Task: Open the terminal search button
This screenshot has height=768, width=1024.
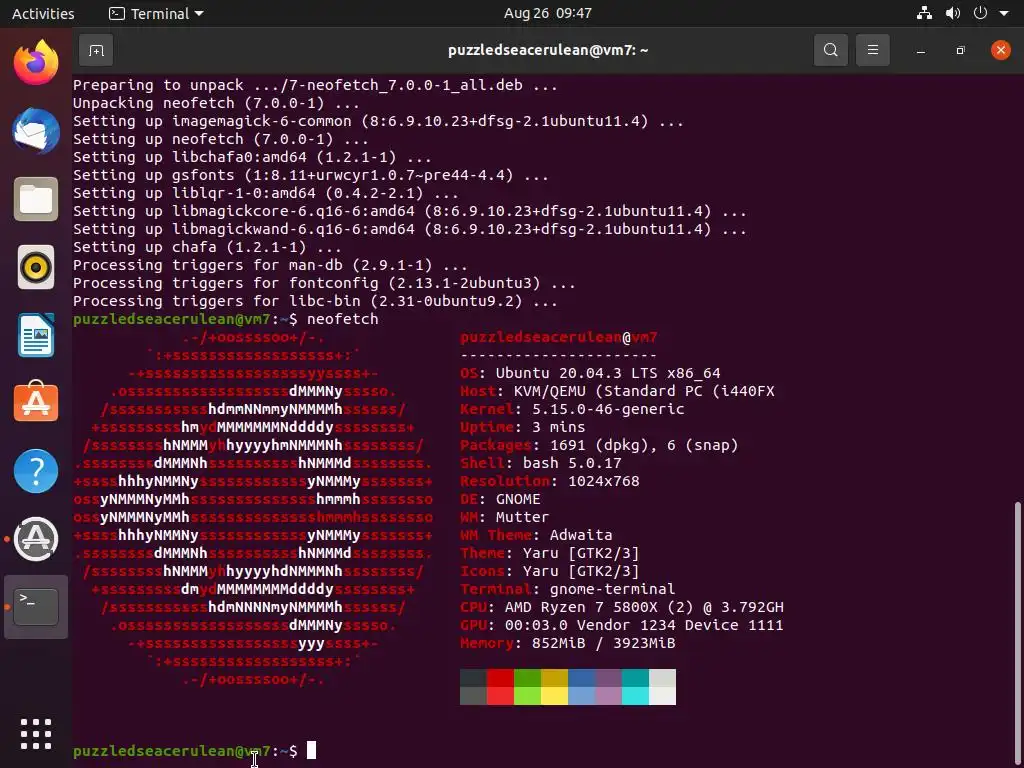Action: pos(830,50)
